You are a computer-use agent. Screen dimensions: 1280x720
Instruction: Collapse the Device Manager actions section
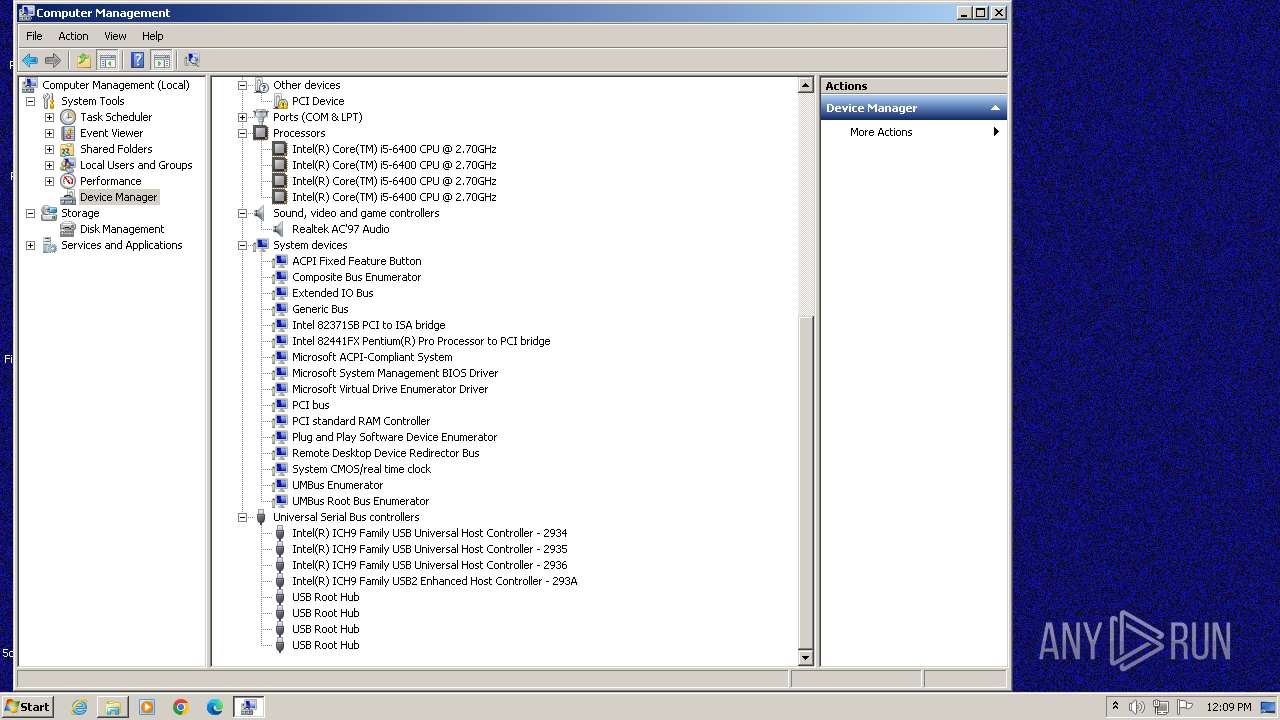coord(995,108)
